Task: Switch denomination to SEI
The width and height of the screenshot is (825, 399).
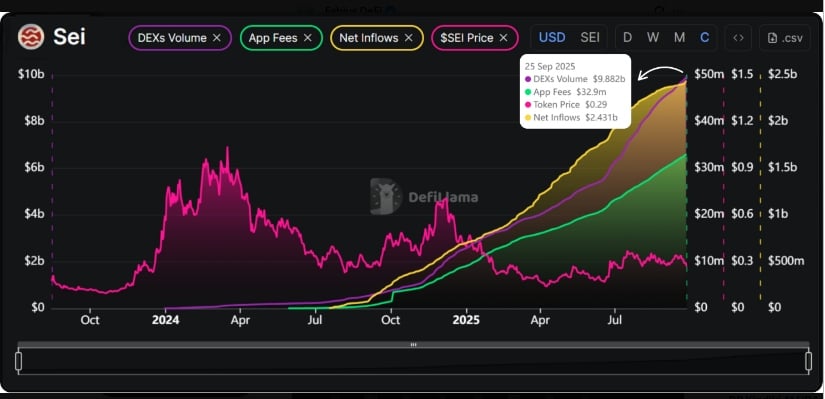Action: pos(590,38)
